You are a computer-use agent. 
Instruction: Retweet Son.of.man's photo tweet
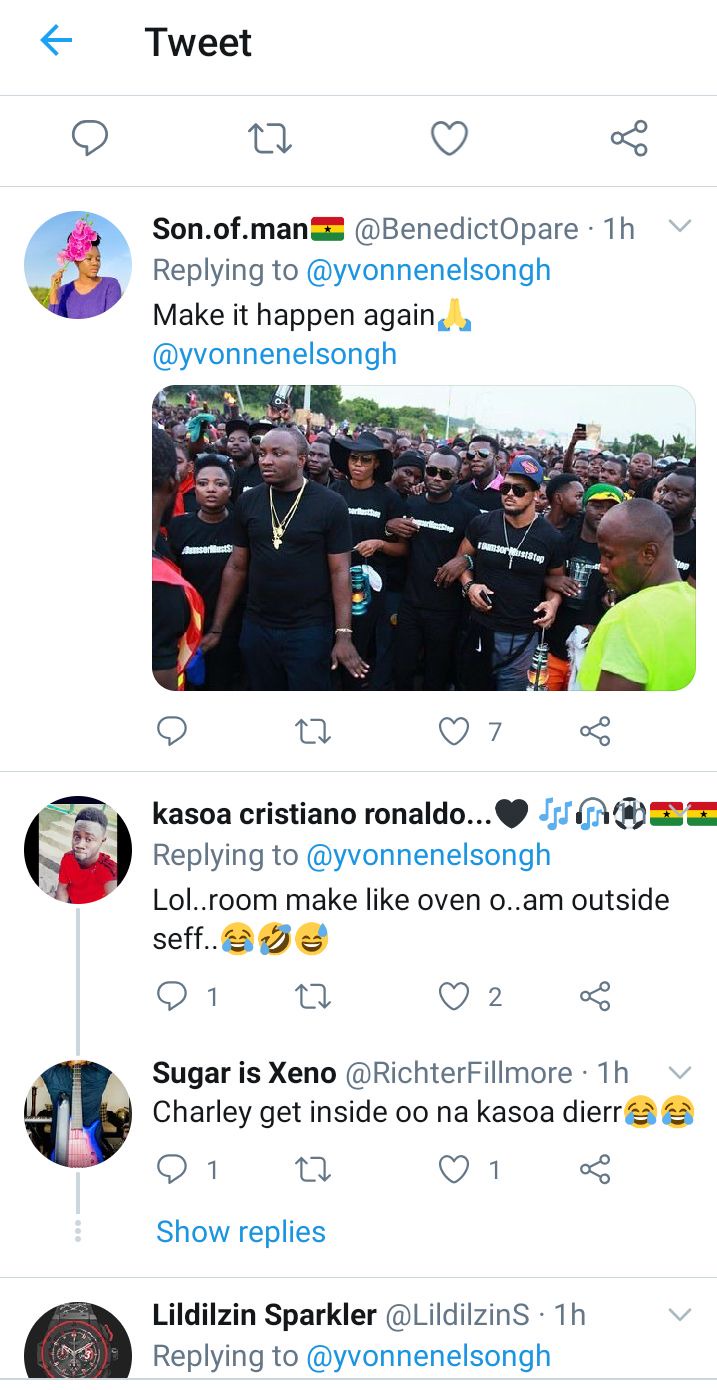coord(314,732)
